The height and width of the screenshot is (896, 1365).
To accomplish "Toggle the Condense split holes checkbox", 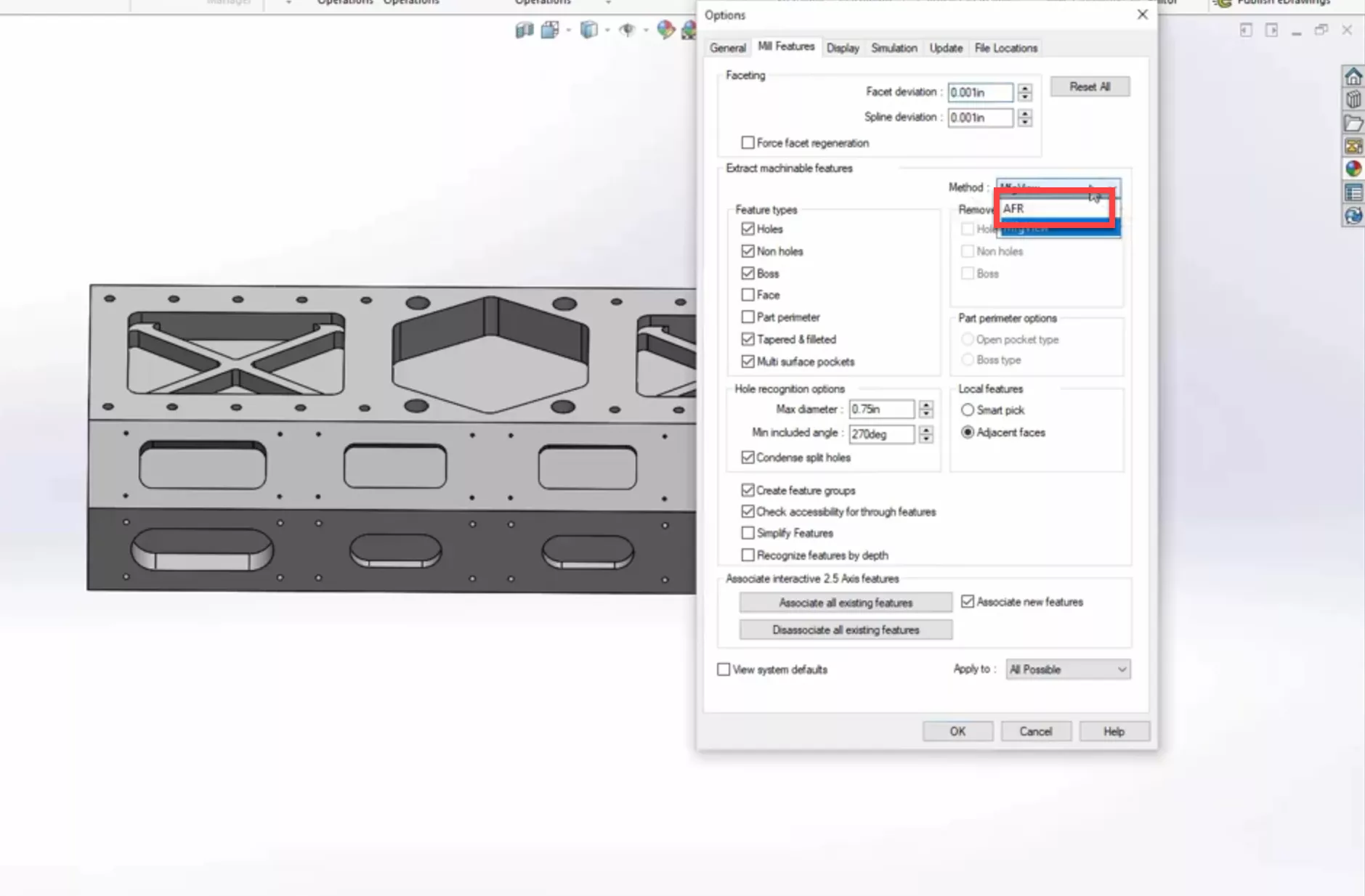I will point(748,457).
